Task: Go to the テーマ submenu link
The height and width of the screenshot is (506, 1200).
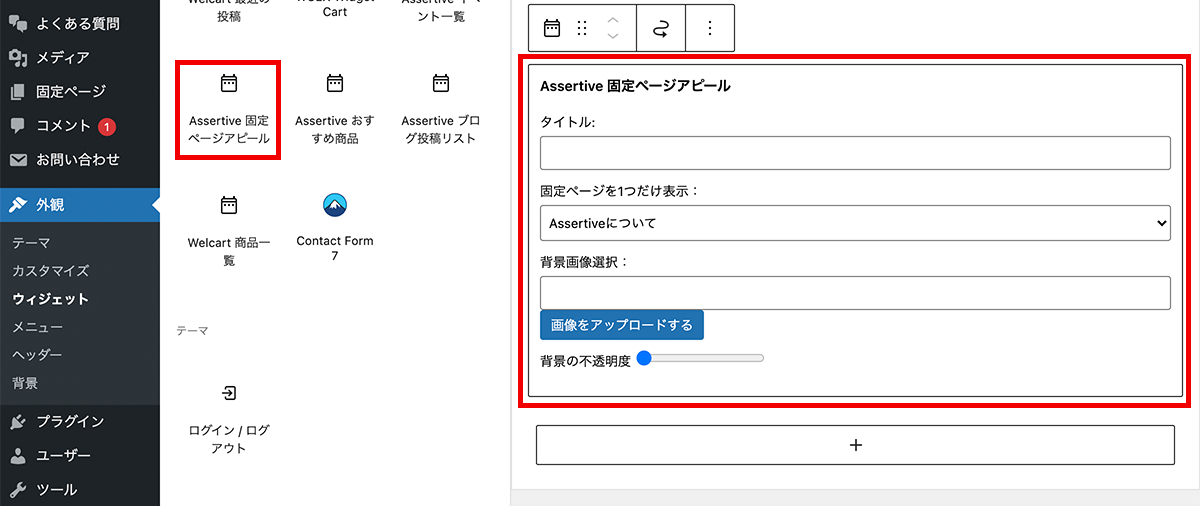Action: [x=31, y=243]
